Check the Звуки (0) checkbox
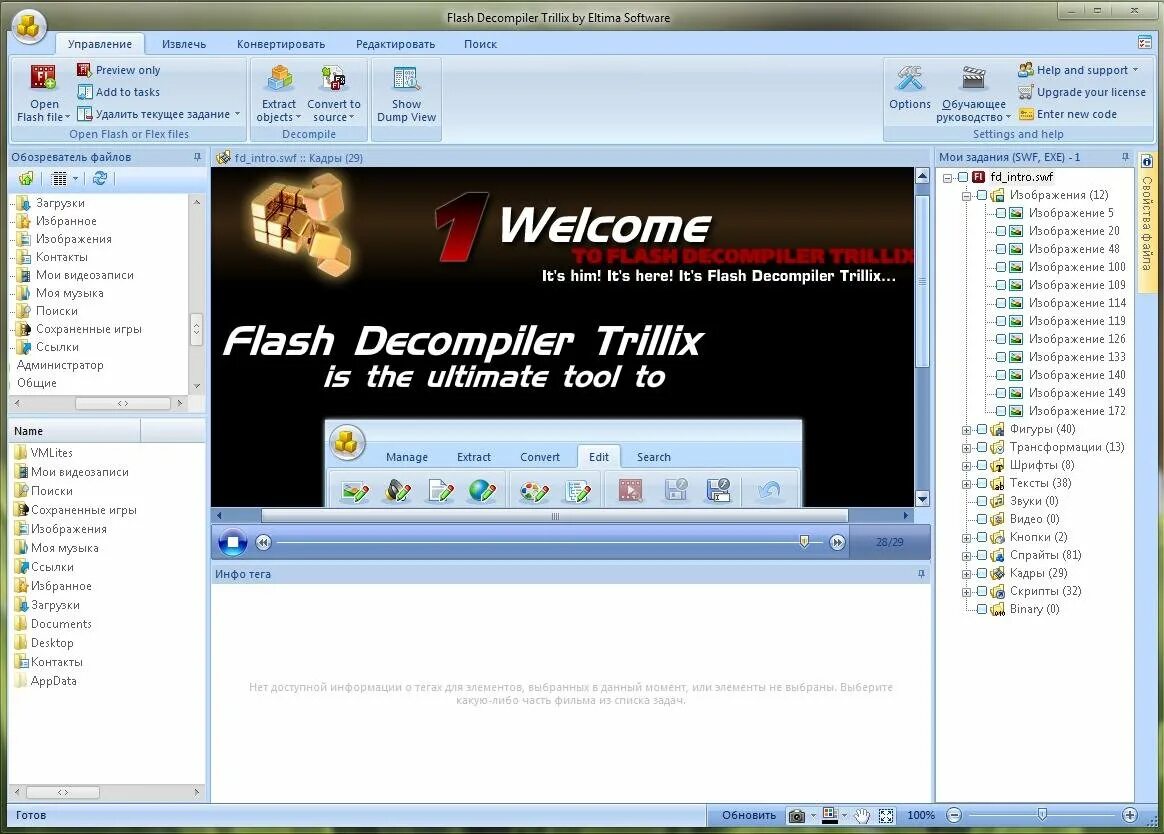1164x834 pixels. click(x=981, y=501)
